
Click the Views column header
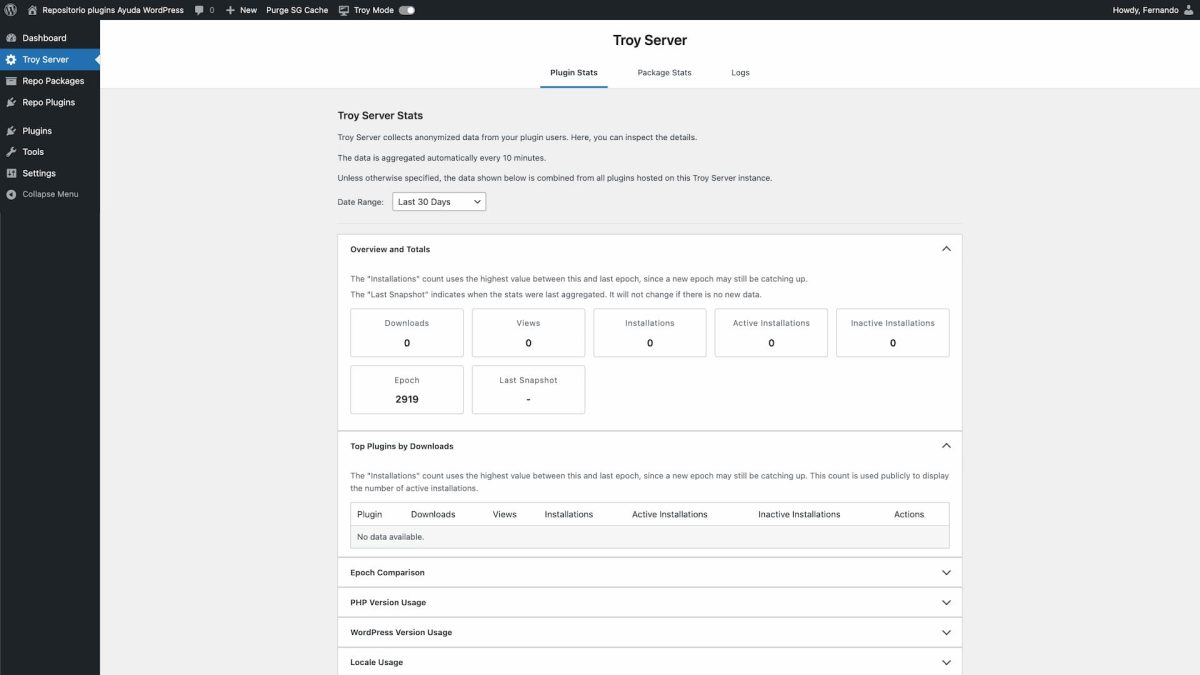[505, 514]
